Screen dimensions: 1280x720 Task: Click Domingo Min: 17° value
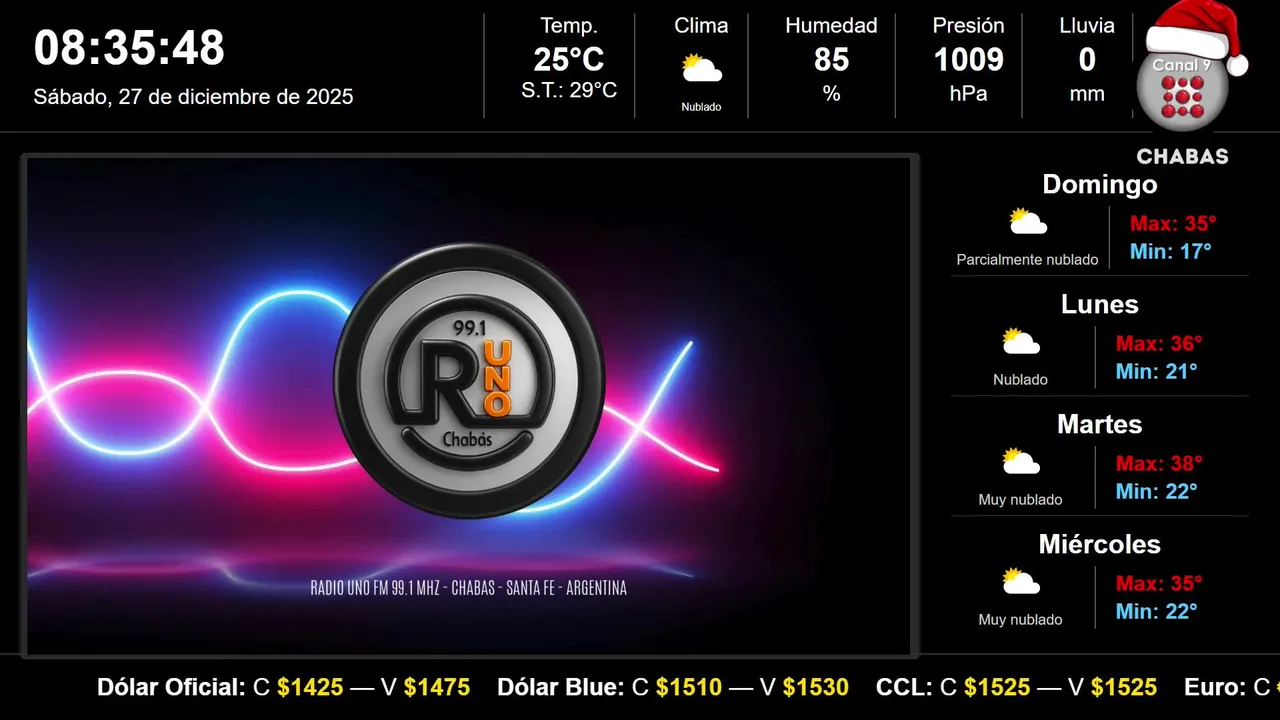coord(1170,251)
